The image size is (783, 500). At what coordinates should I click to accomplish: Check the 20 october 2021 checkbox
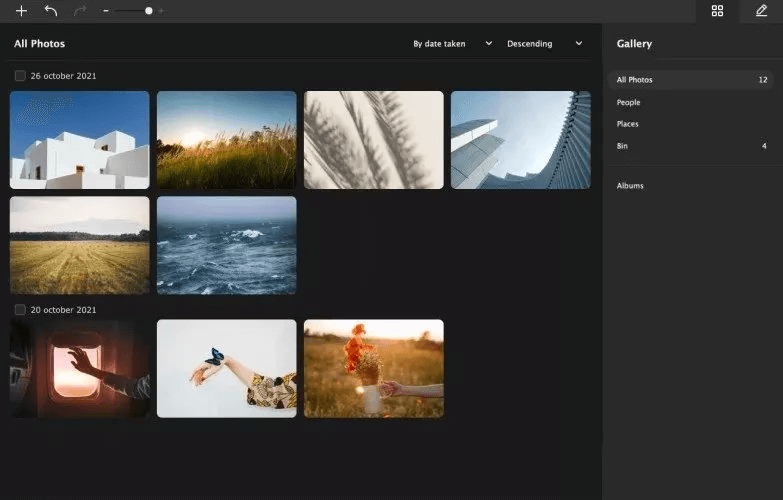pyautogui.click(x=20, y=309)
